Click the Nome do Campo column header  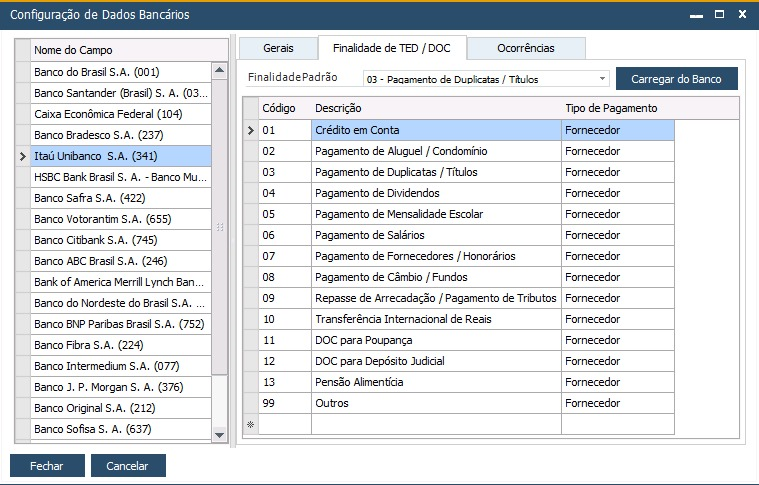pos(129,50)
